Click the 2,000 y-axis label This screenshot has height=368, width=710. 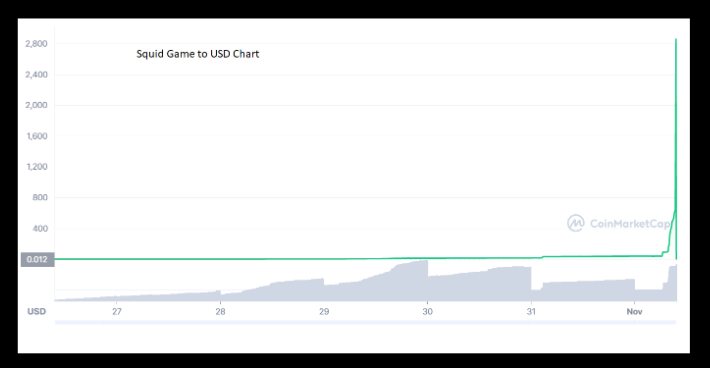[x=36, y=105]
